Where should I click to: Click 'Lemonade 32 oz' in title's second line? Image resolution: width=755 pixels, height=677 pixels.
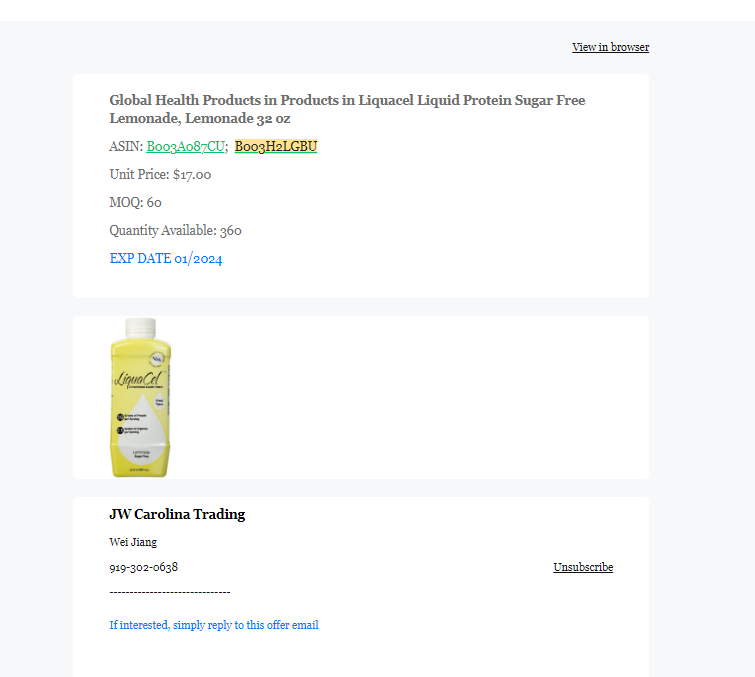point(200,118)
